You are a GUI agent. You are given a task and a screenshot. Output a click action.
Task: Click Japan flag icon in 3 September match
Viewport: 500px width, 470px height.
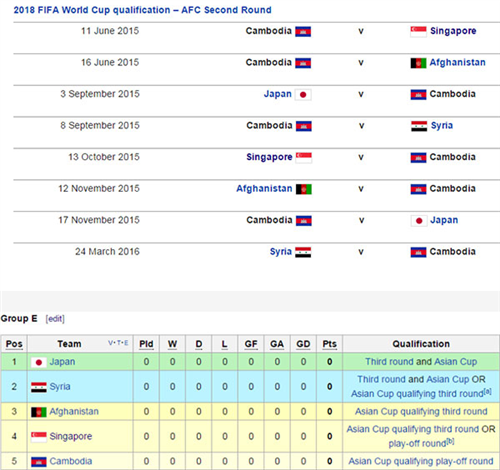303,95
